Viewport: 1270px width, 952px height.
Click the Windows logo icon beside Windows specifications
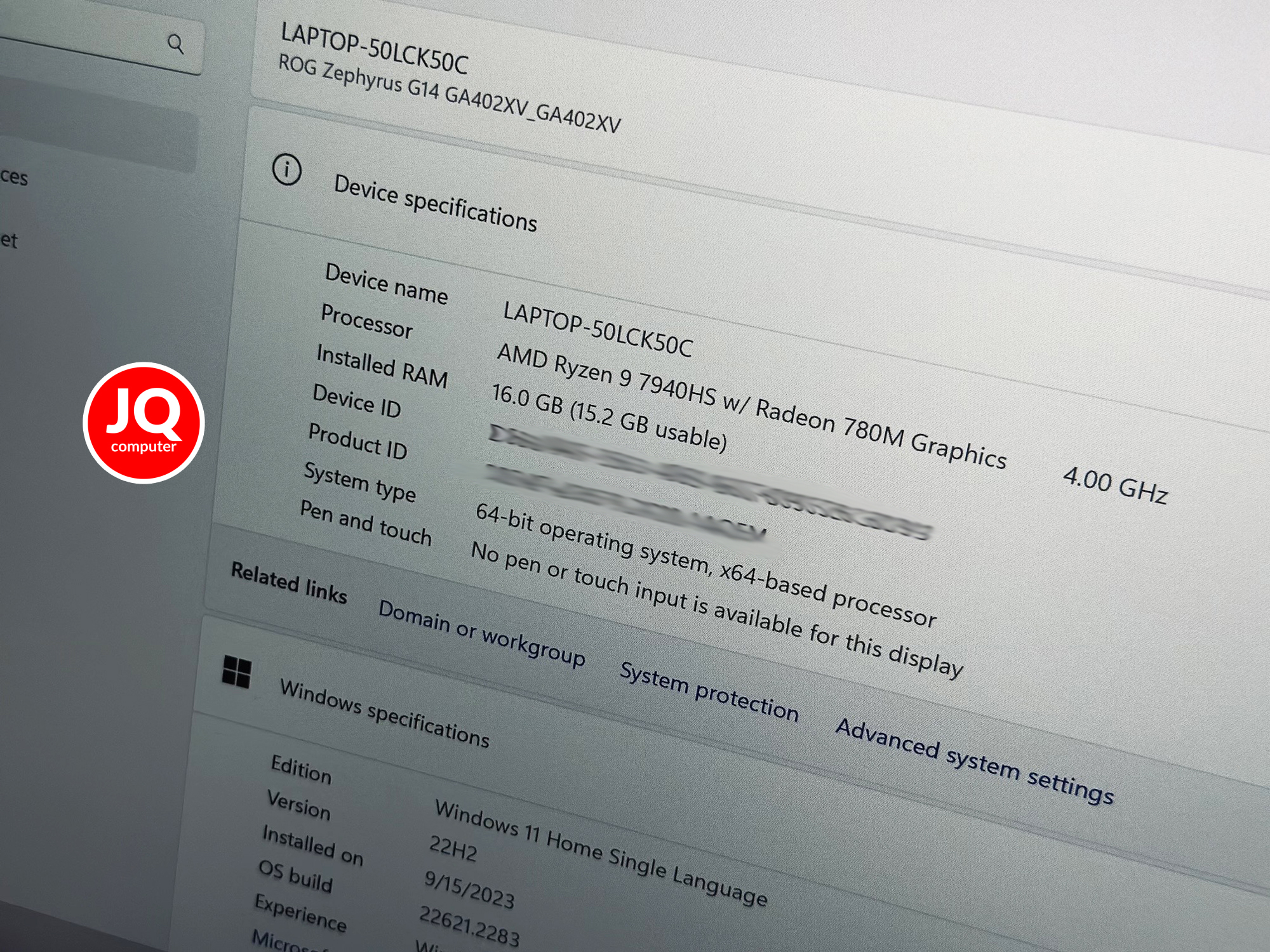click(x=237, y=671)
